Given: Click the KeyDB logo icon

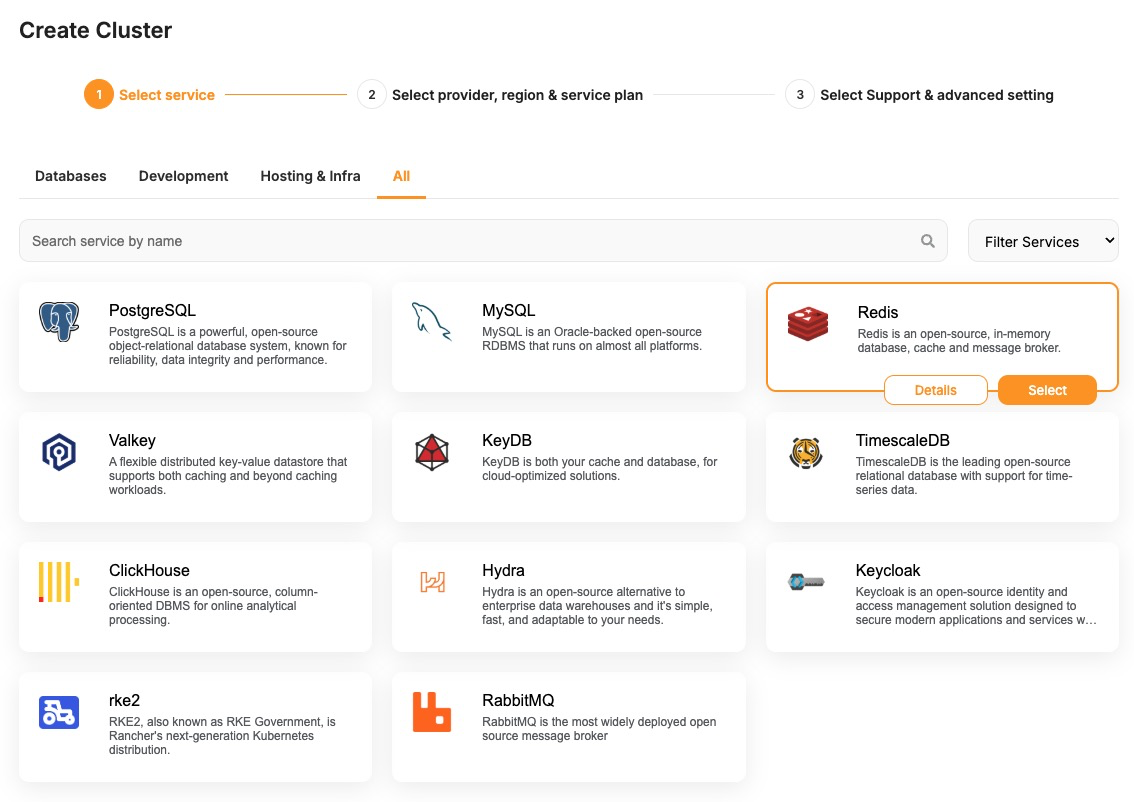Looking at the screenshot, I should [x=432, y=452].
